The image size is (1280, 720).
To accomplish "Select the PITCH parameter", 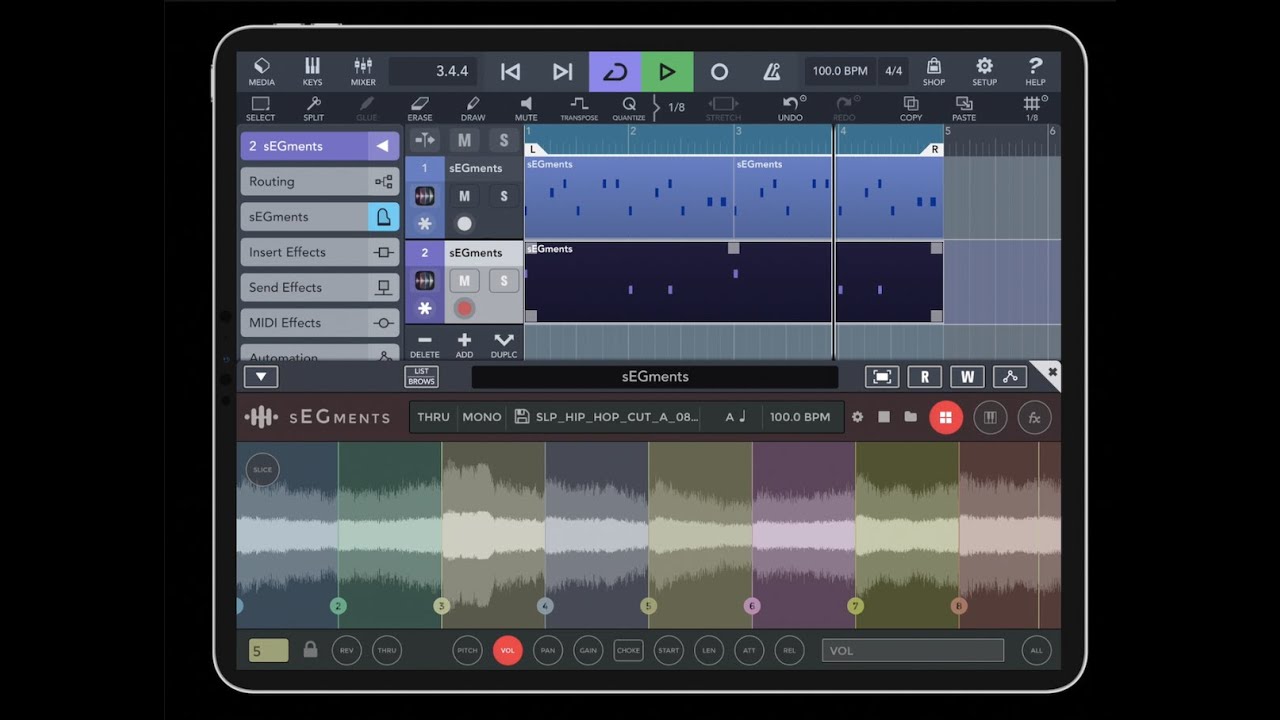I will (x=467, y=650).
